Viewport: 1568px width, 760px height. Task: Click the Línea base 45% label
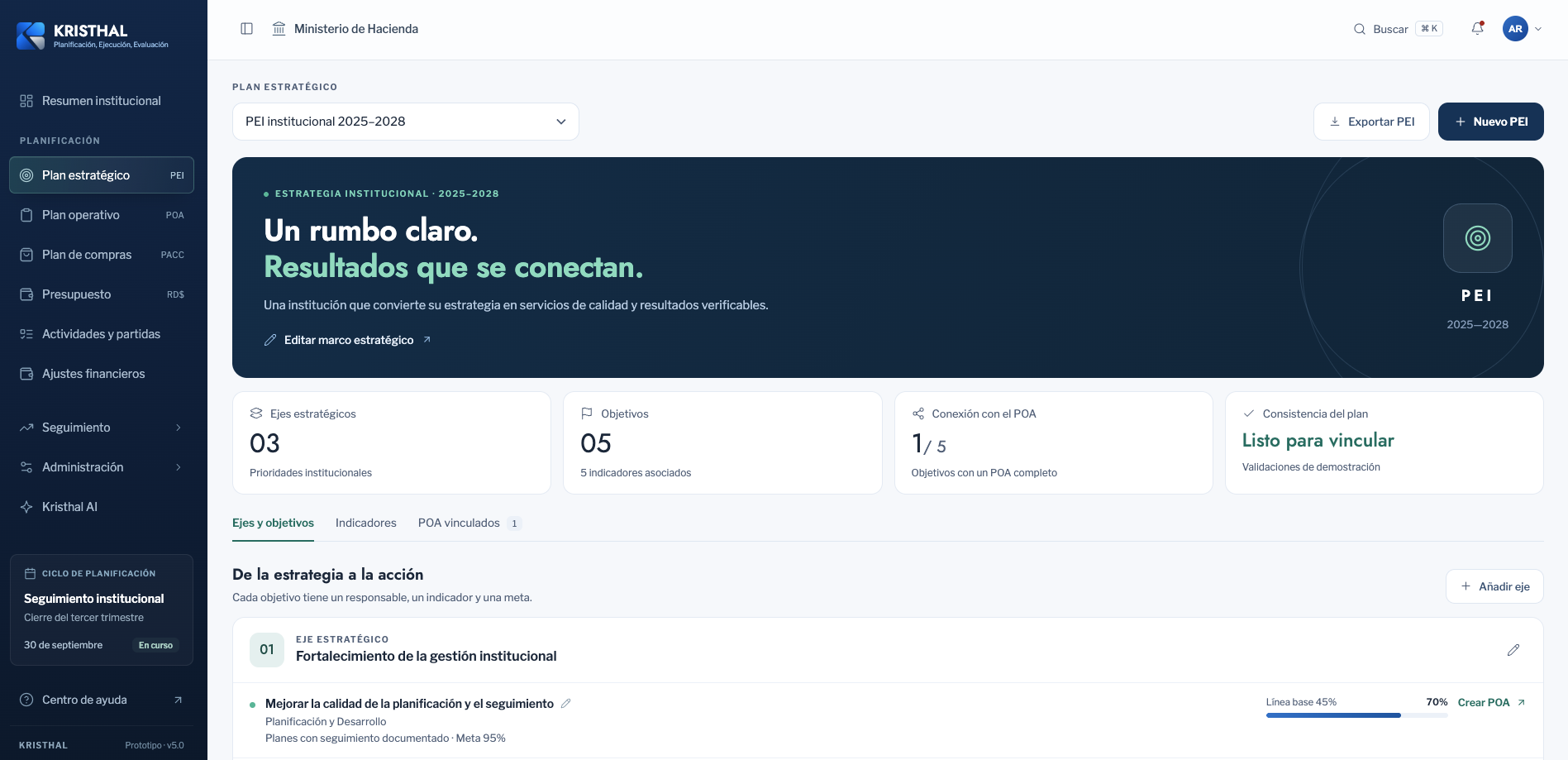(x=1301, y=702)
